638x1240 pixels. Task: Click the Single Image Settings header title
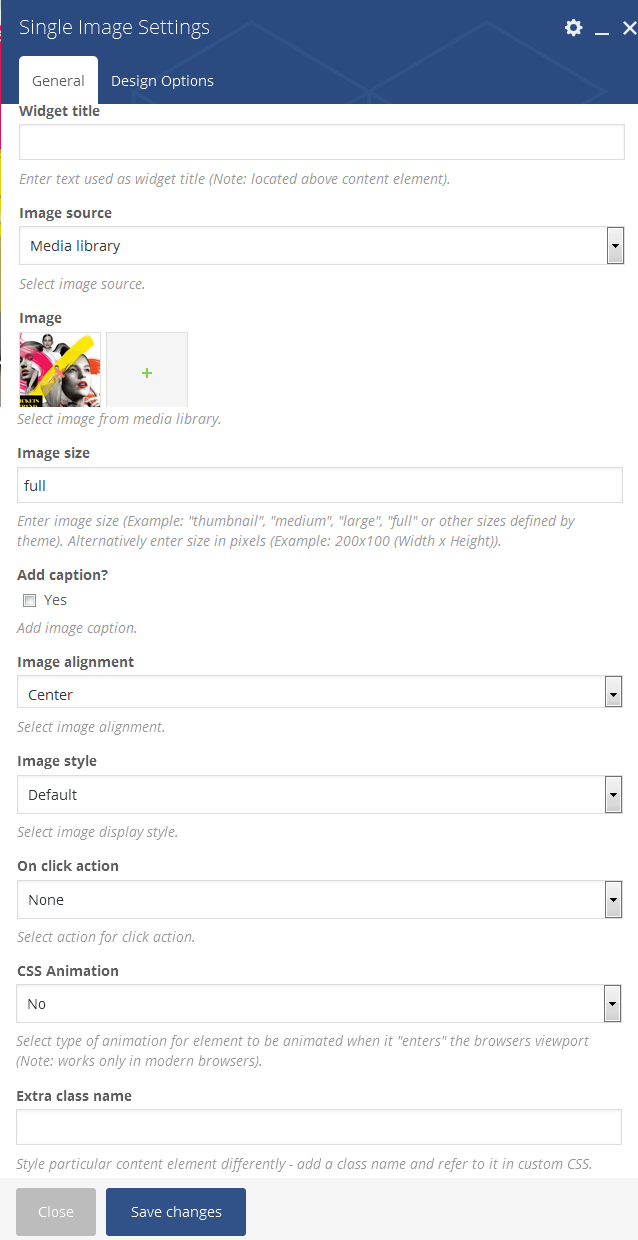114,27
